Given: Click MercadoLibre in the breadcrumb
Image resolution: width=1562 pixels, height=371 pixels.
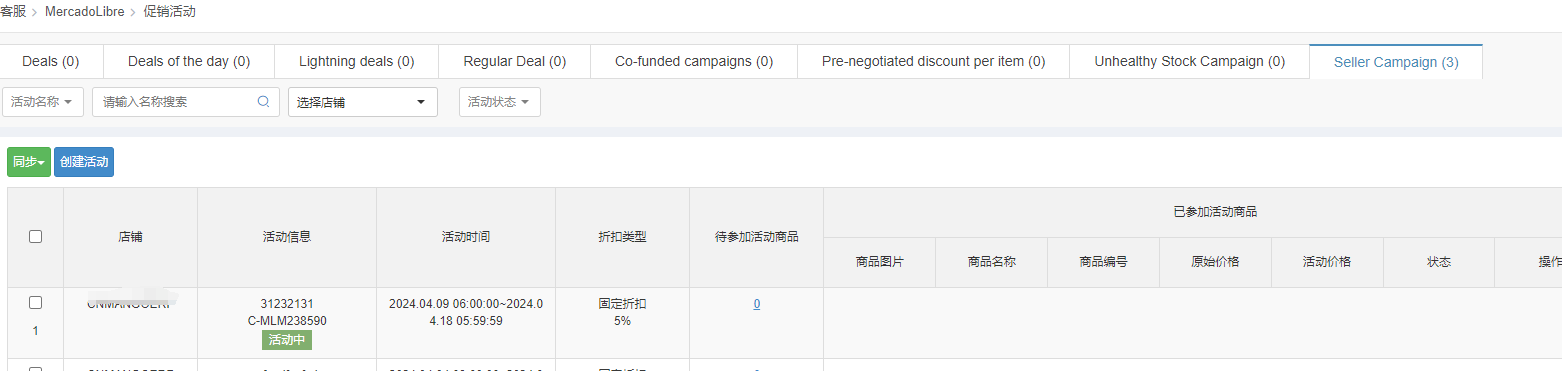Looking at the screenshot, I should [x=85, y=11].
